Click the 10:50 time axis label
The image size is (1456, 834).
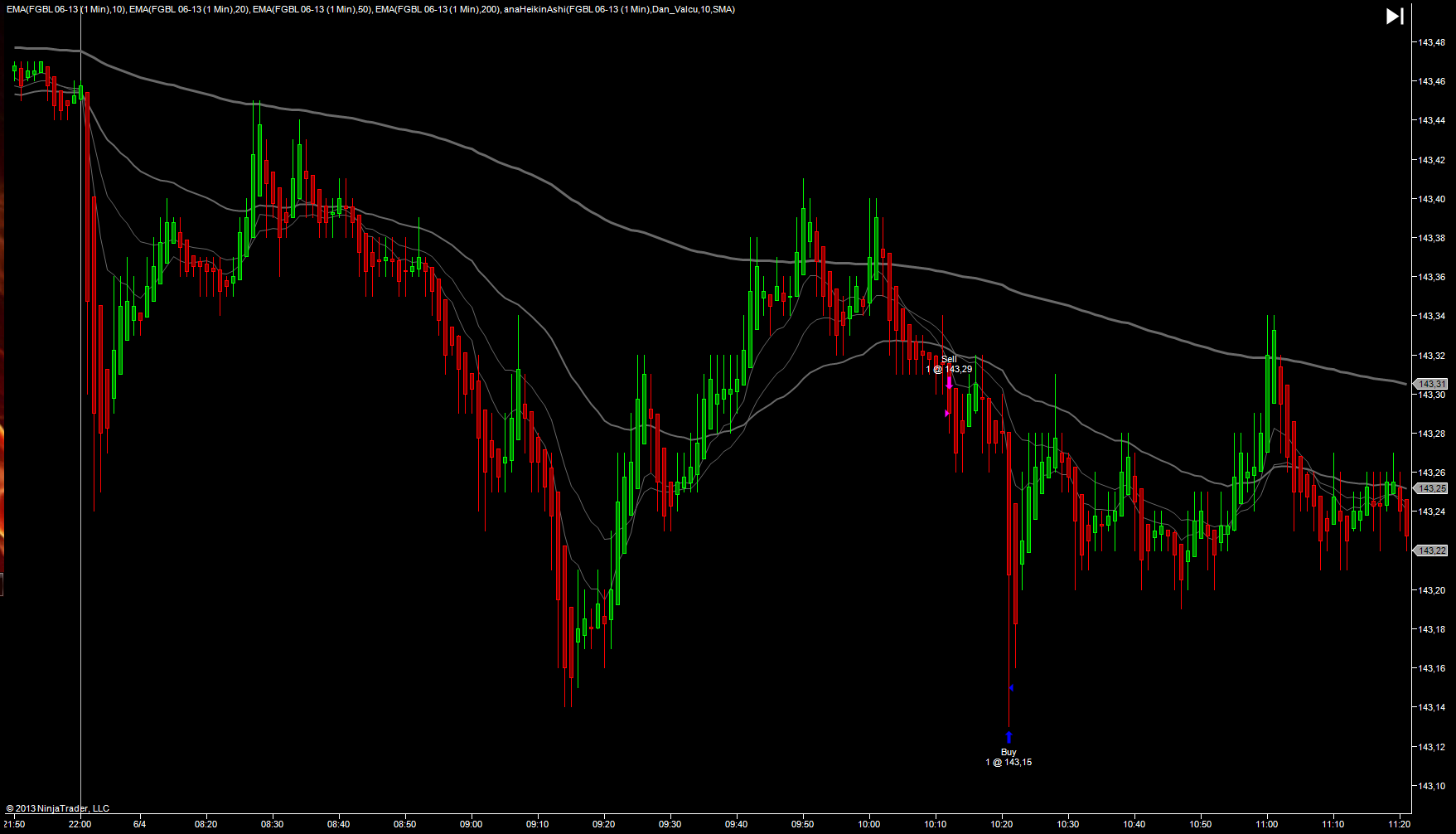pos(1201,824)
